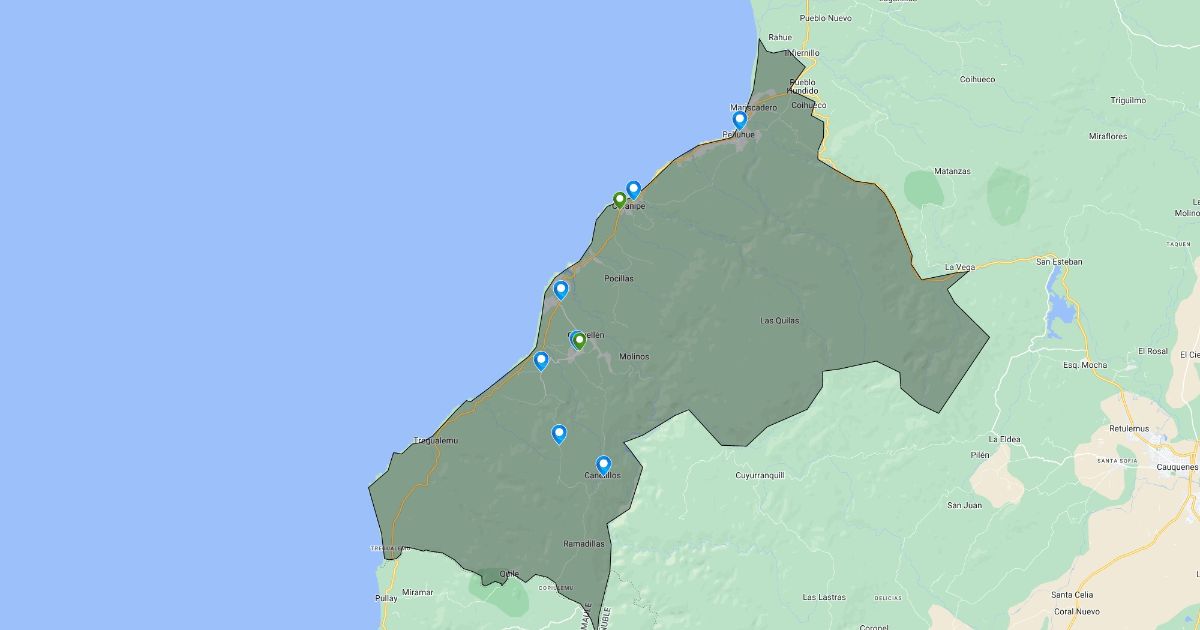1200x630 pixels.
Task: Open the blue pin northwest of Pocillas
Action: tap(561, 290)
